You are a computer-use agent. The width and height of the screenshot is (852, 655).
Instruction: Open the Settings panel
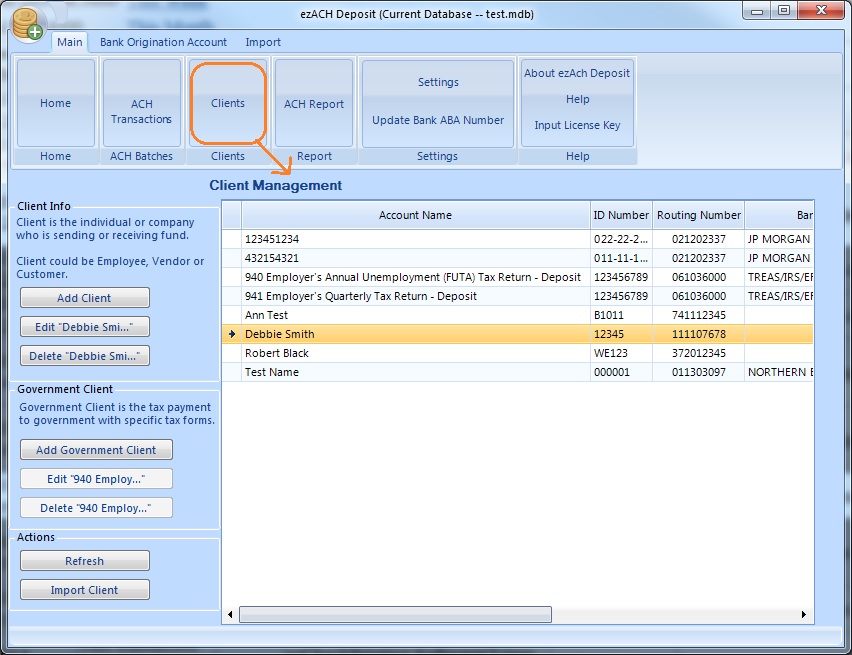point(437,83)
